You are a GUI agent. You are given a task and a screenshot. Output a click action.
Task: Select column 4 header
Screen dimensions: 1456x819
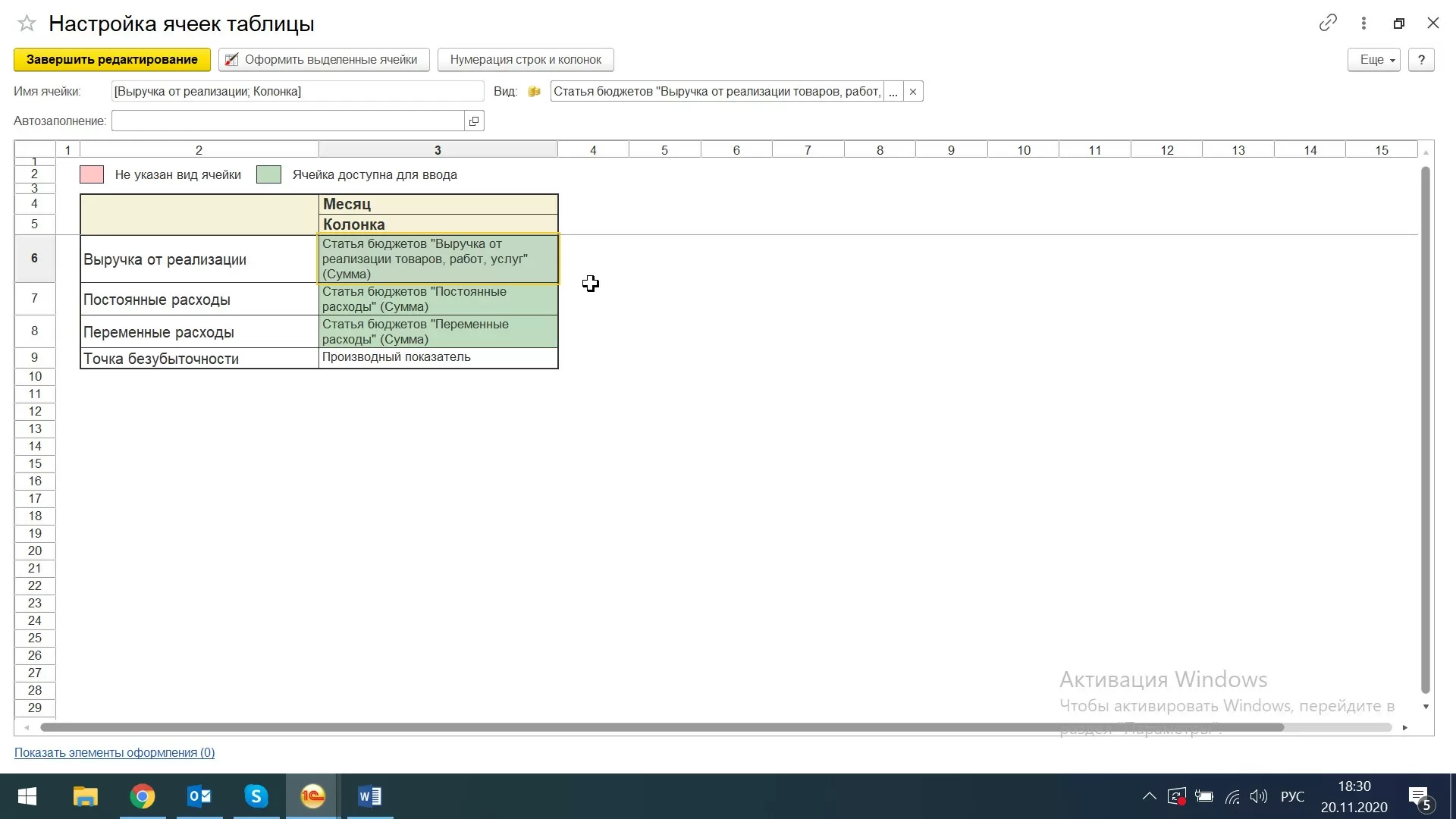(x=593, y=150)
